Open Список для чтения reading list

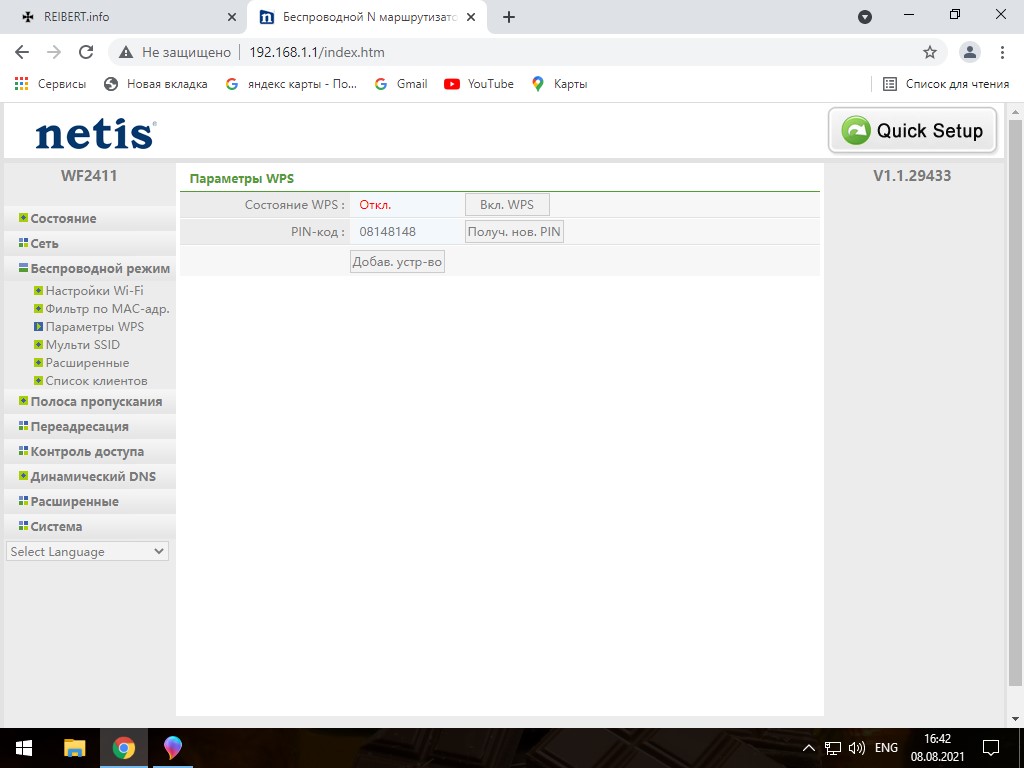(946, 84)
